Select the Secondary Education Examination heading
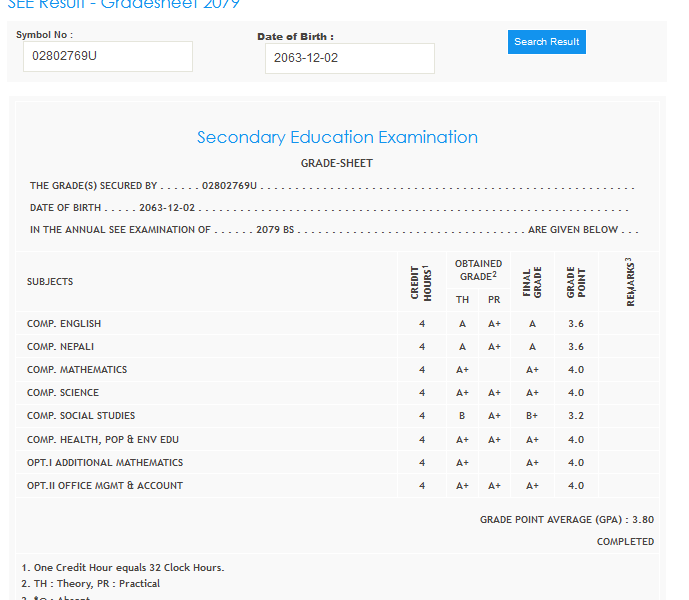 [337, 137]
